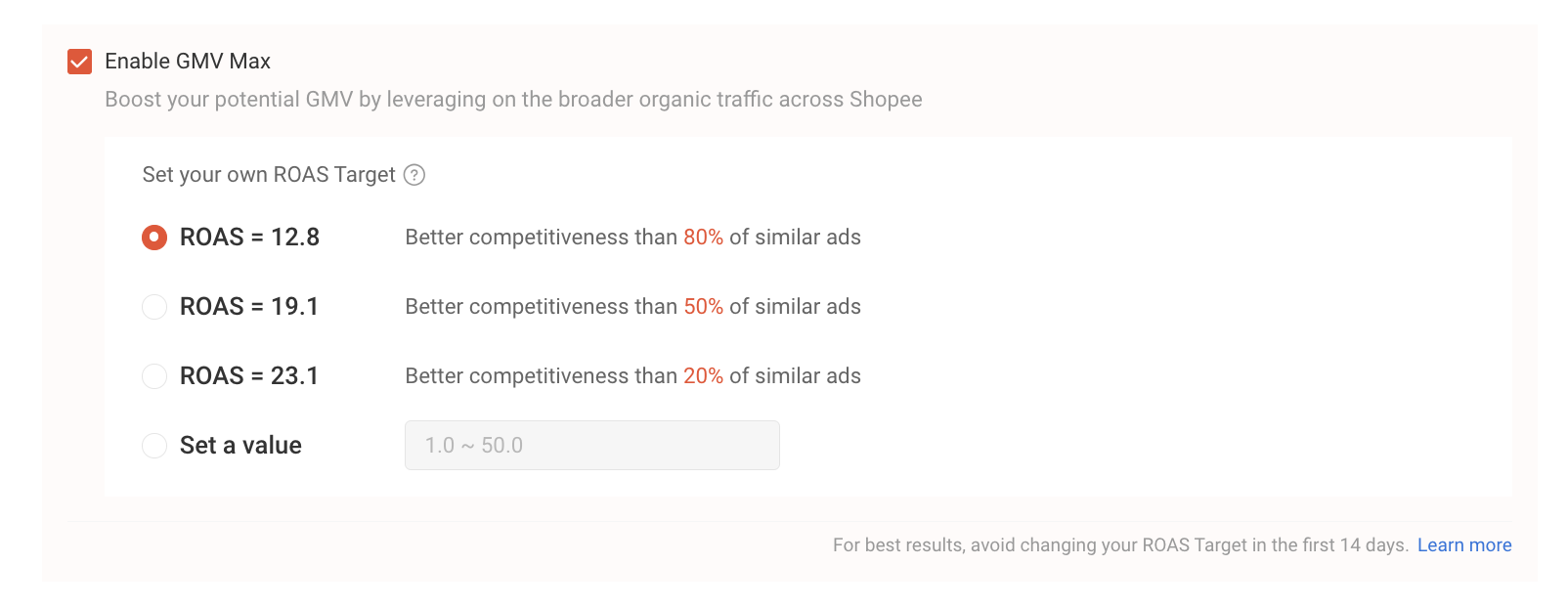Select the radio circle beside ROAS = 12.8

click(x=154, y=238)
